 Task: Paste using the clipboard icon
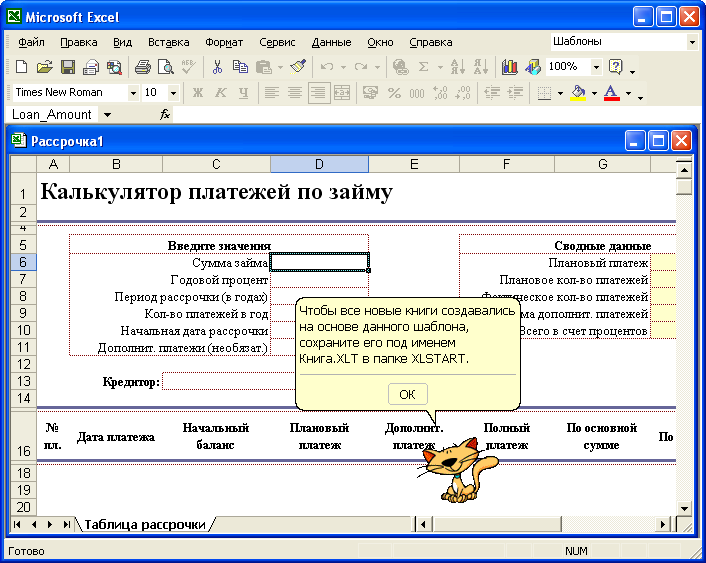click(264, 67)
